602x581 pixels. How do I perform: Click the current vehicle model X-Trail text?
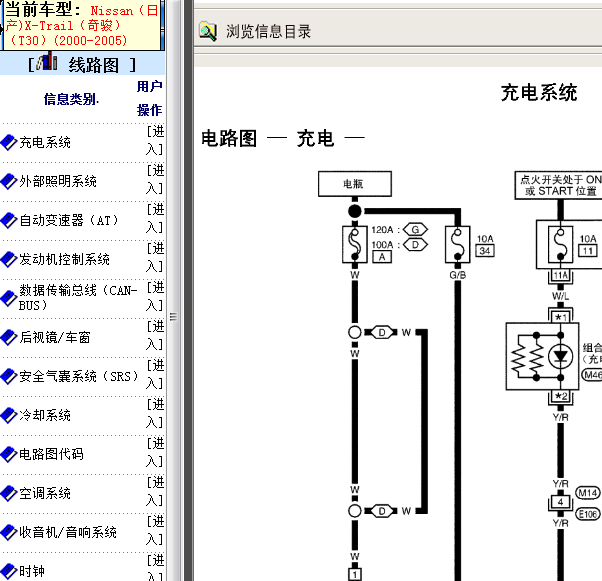[x=82, y=25]
